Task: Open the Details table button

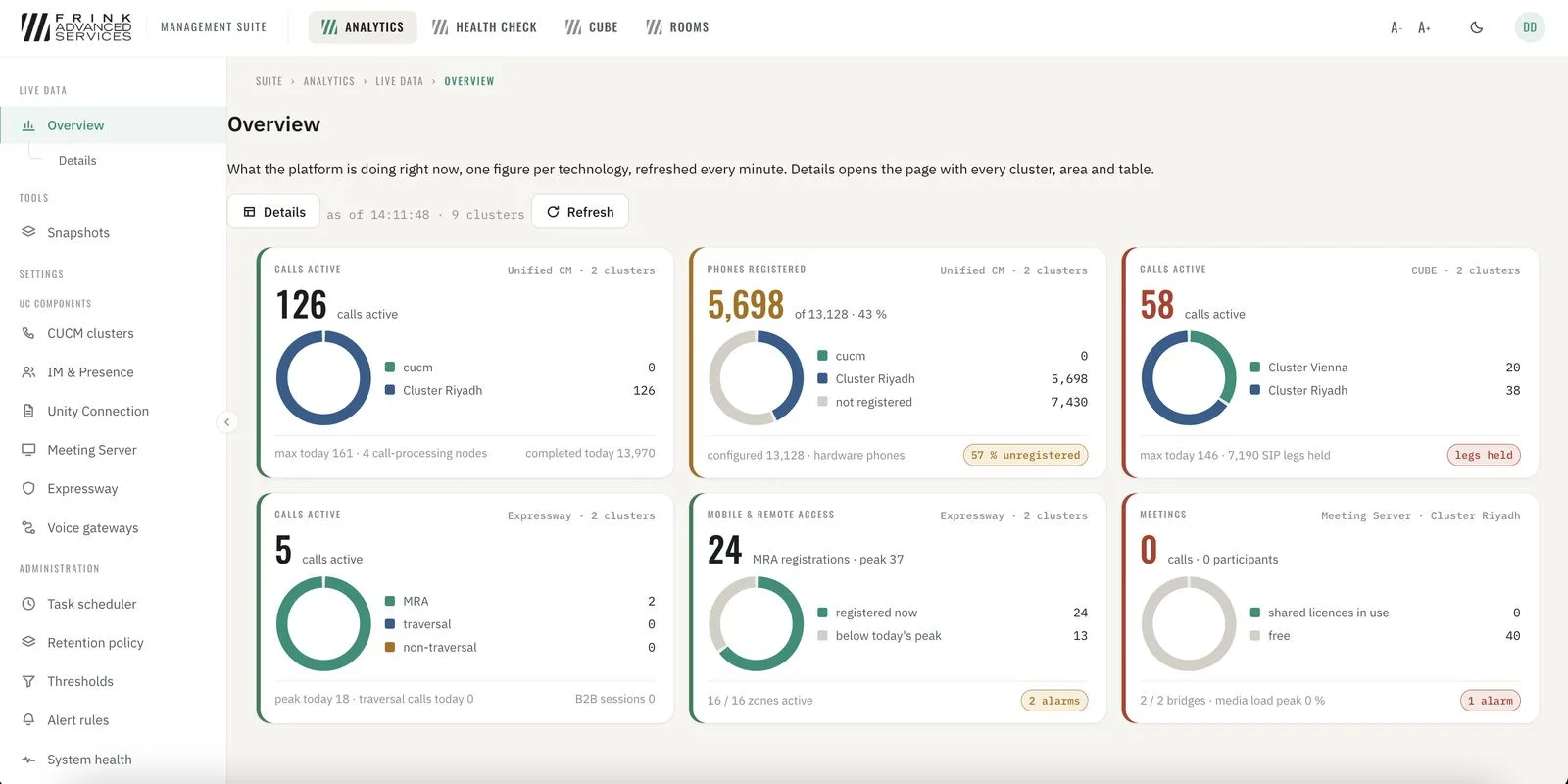Action: click(273, 212)
